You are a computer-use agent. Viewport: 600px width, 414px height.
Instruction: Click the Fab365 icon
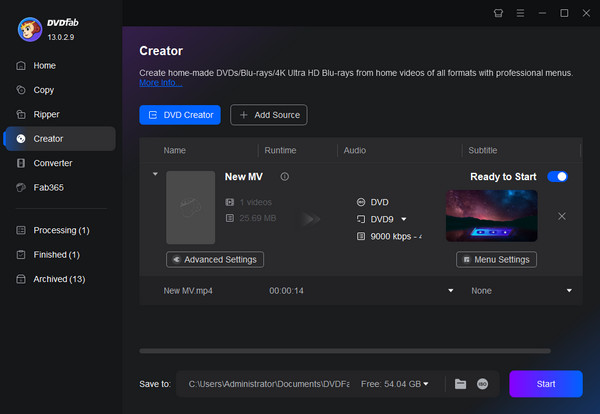pyautogui.click(x=21, y=187)
